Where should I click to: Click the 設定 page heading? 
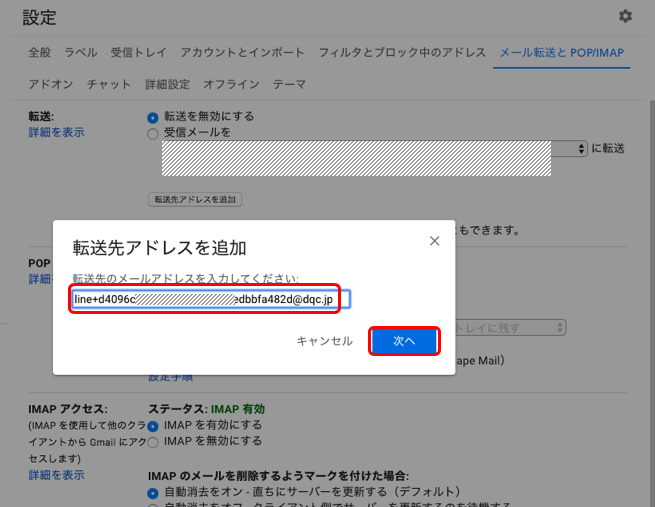click(x=39, y=18)
